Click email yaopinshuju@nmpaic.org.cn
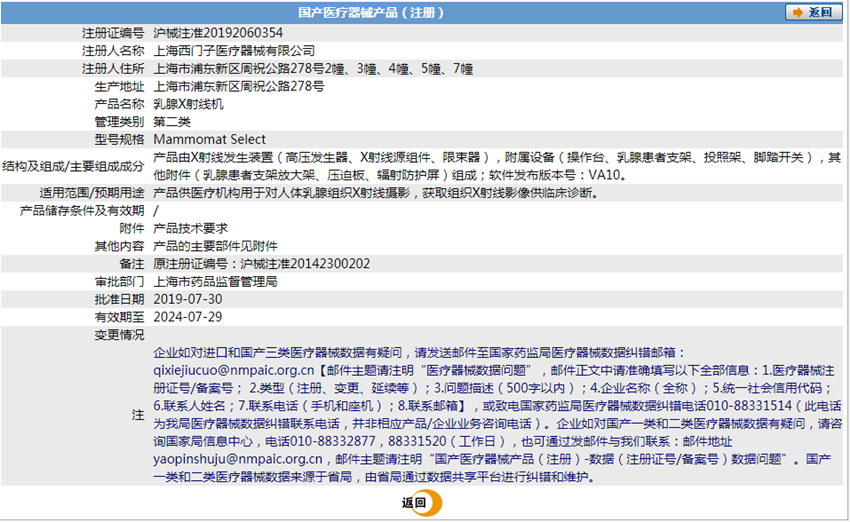Screen dimensions: 850x522 [238, 459]
